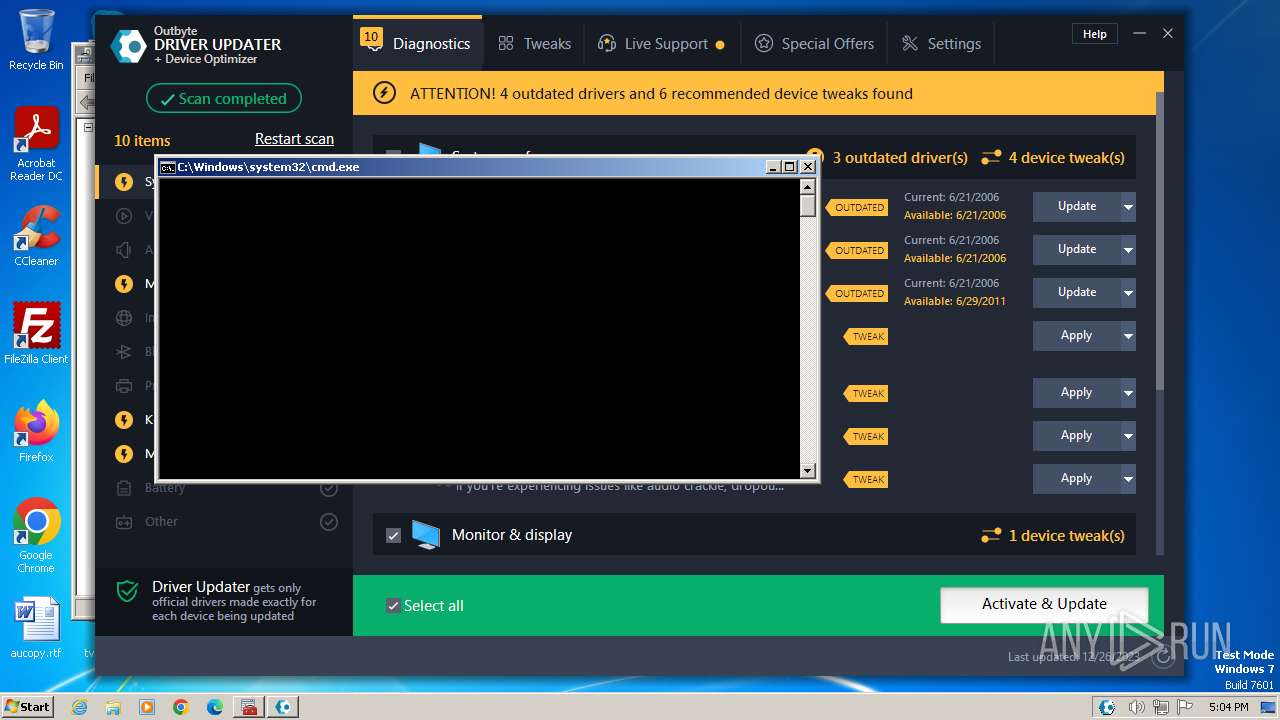The image size is (1280, 720).
Task: Switch to the Diagnostics tab
Action: pos(418,44)
